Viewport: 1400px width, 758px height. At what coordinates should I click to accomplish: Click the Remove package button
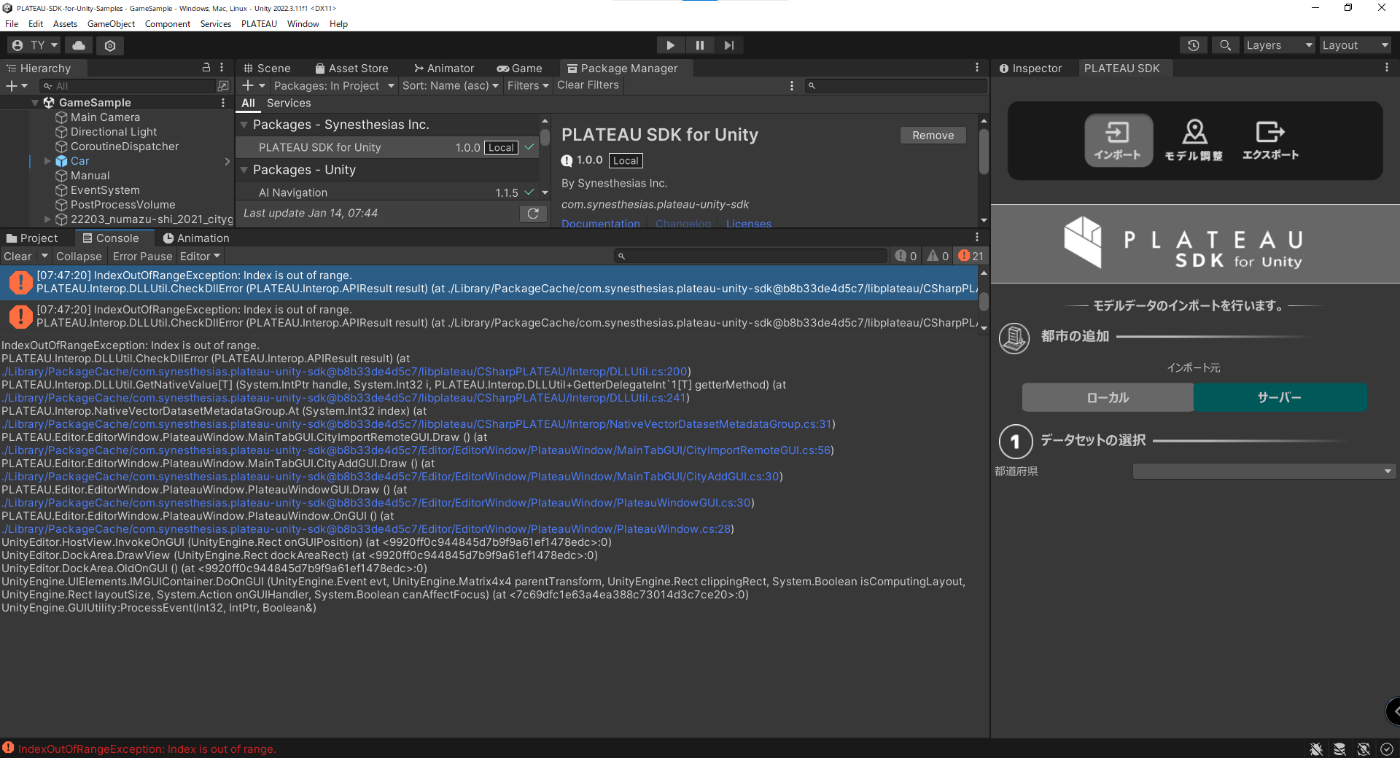[933, 135]
